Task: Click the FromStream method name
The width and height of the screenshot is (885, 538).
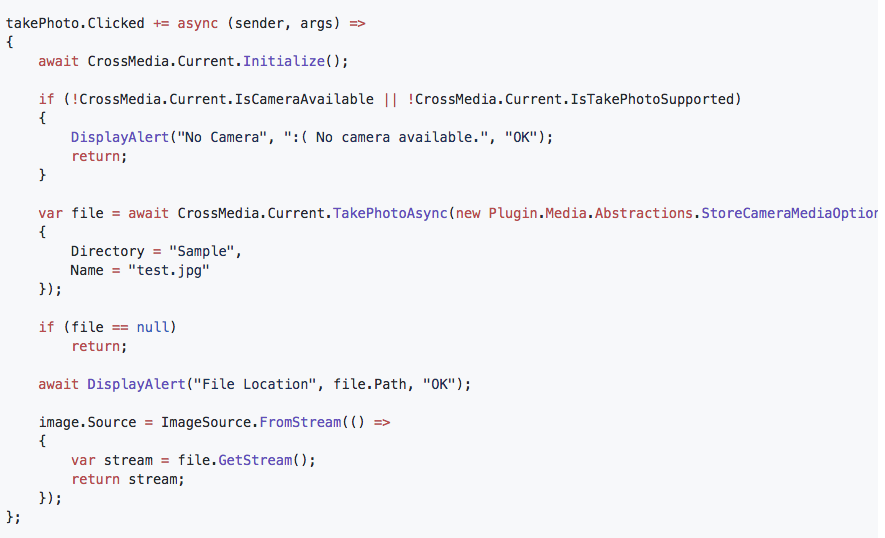Action: [x=300, y=422]
